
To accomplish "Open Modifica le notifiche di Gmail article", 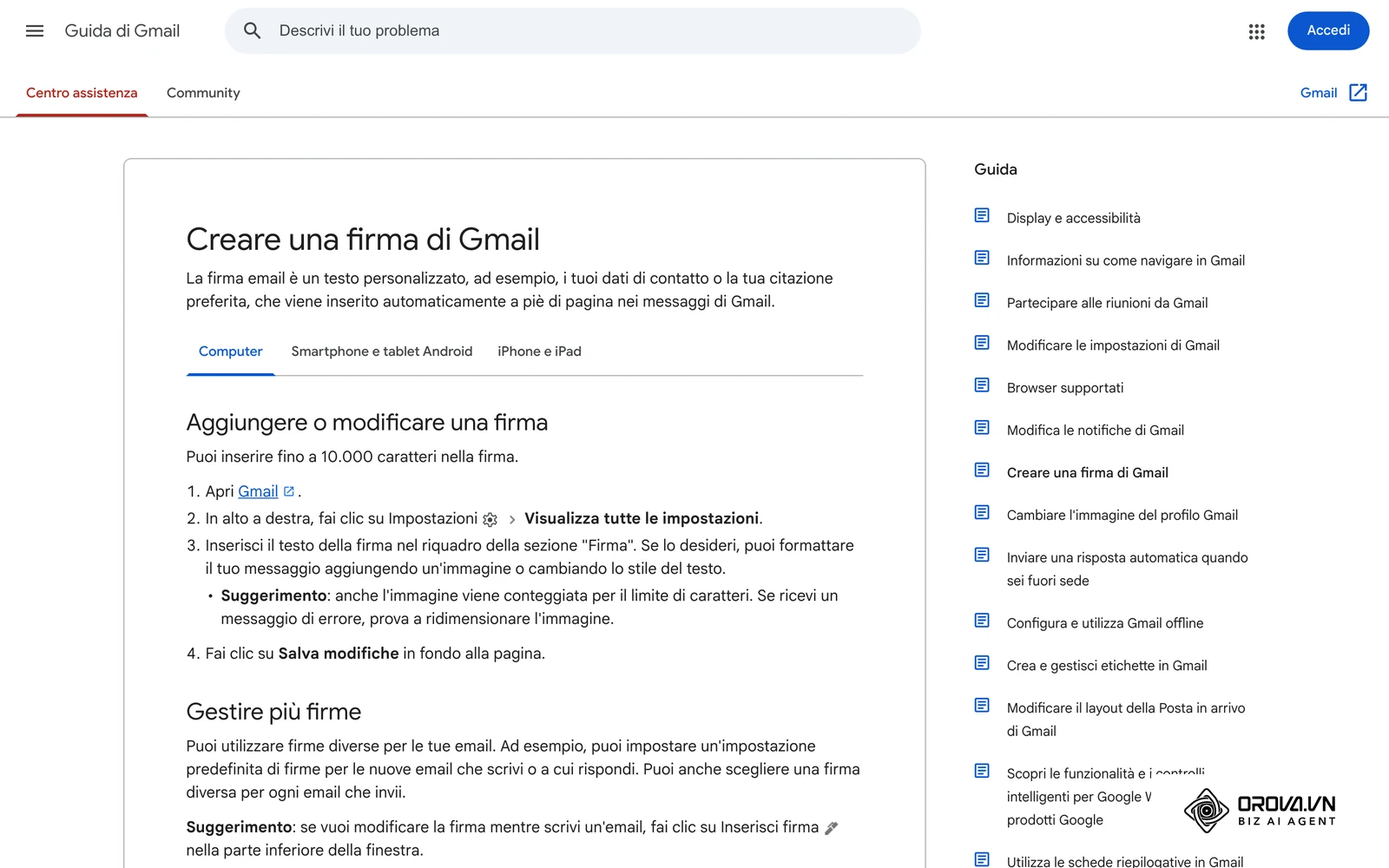I will tap(1096, 431).
